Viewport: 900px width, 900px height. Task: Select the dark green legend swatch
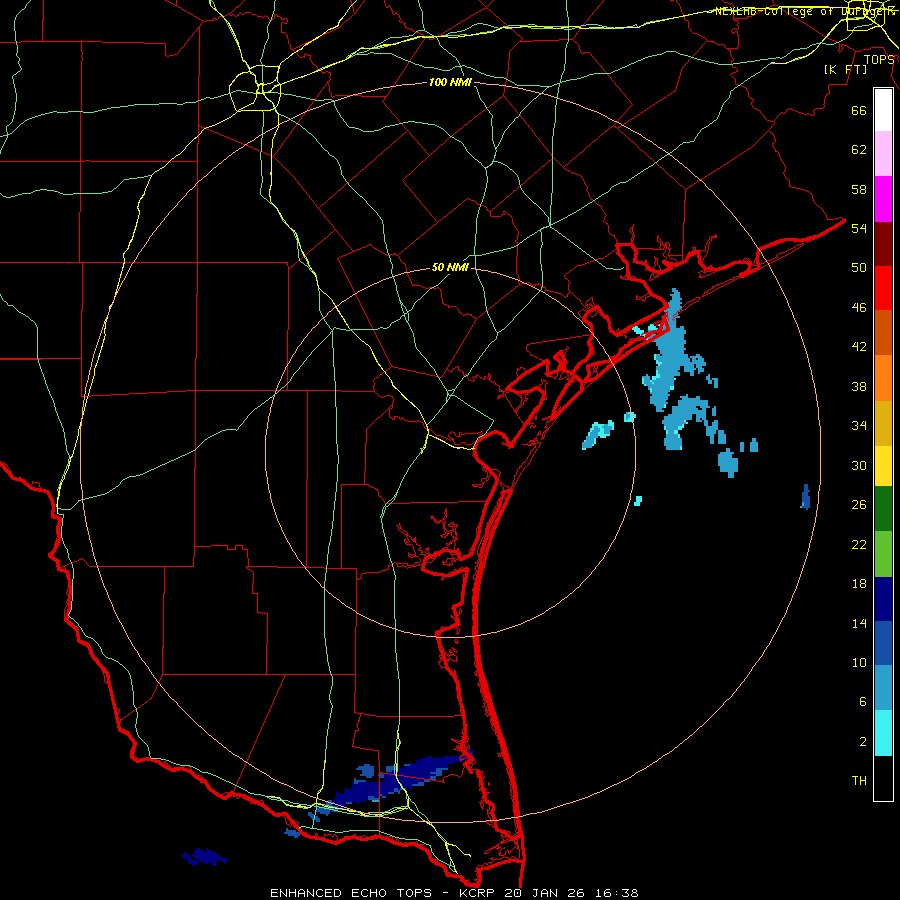pos(883,509)
